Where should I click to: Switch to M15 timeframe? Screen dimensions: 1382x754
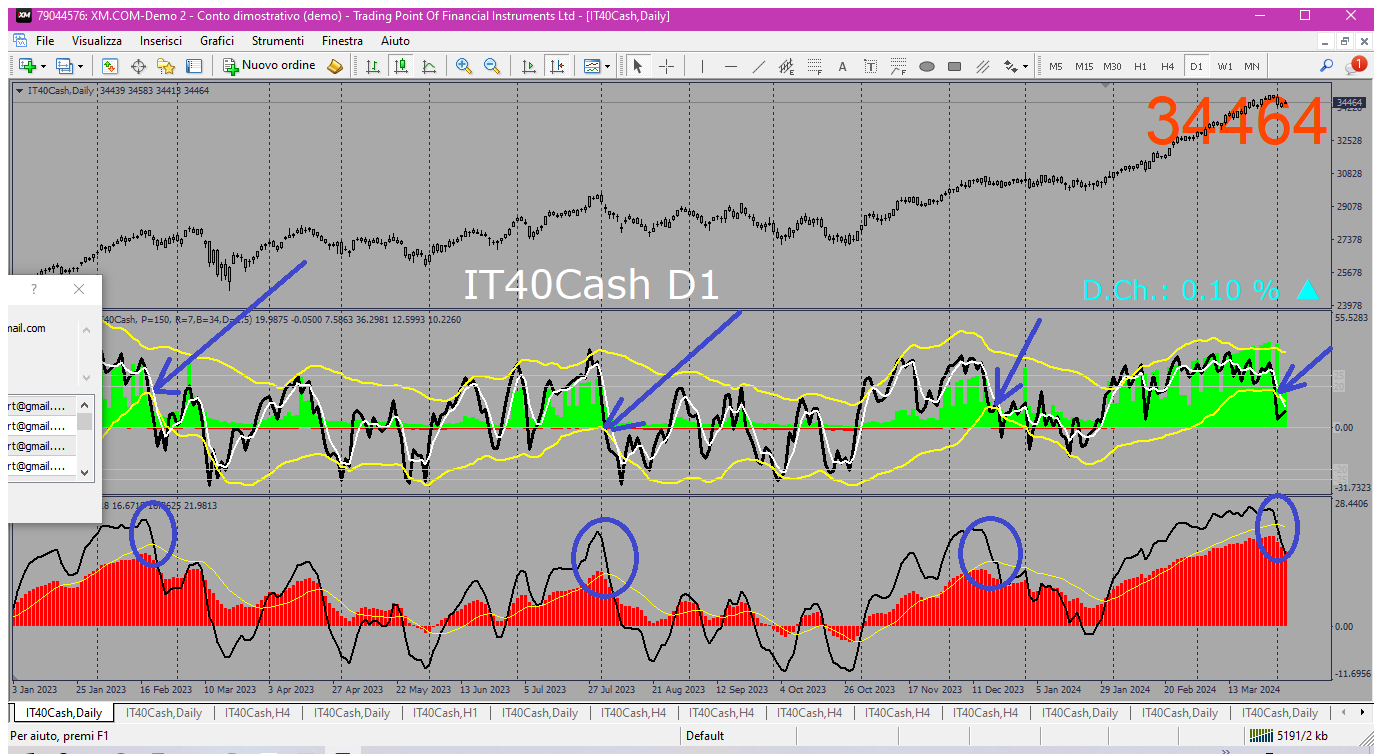1084,66
